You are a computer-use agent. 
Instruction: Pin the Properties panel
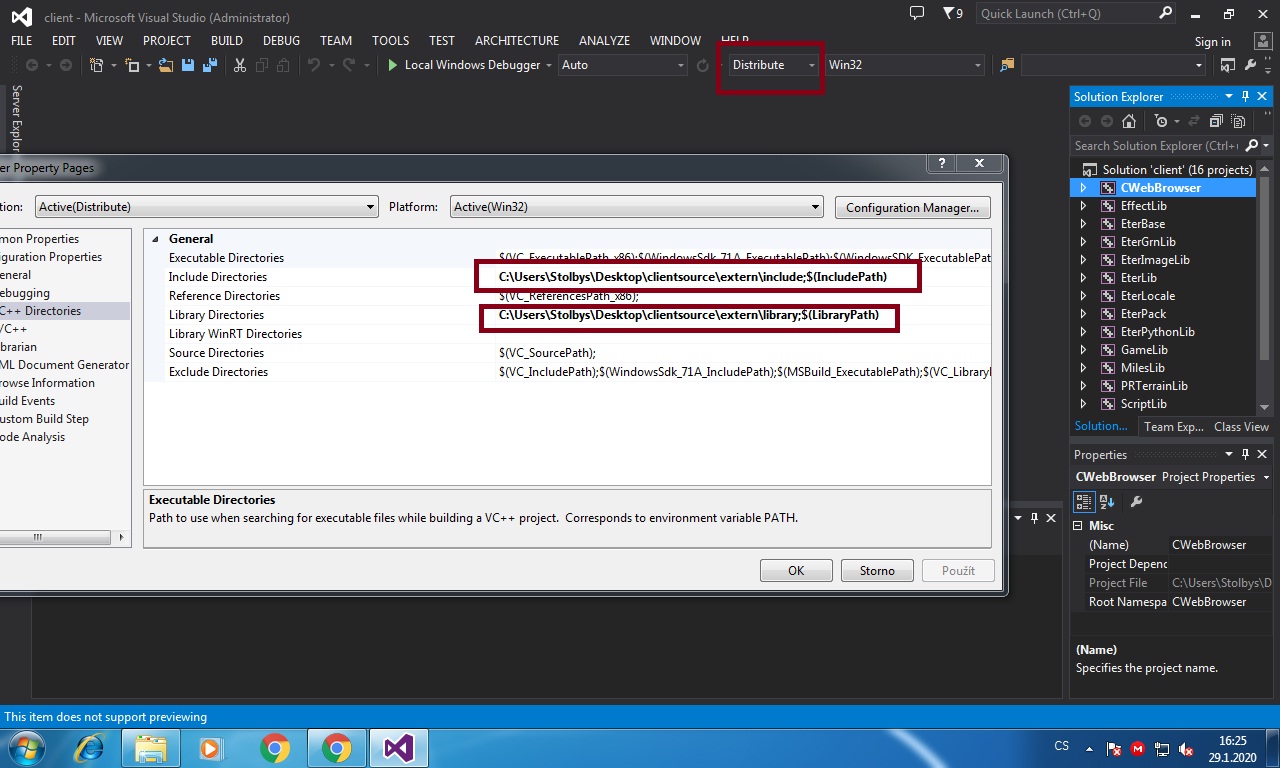[x=1246, y=455]
